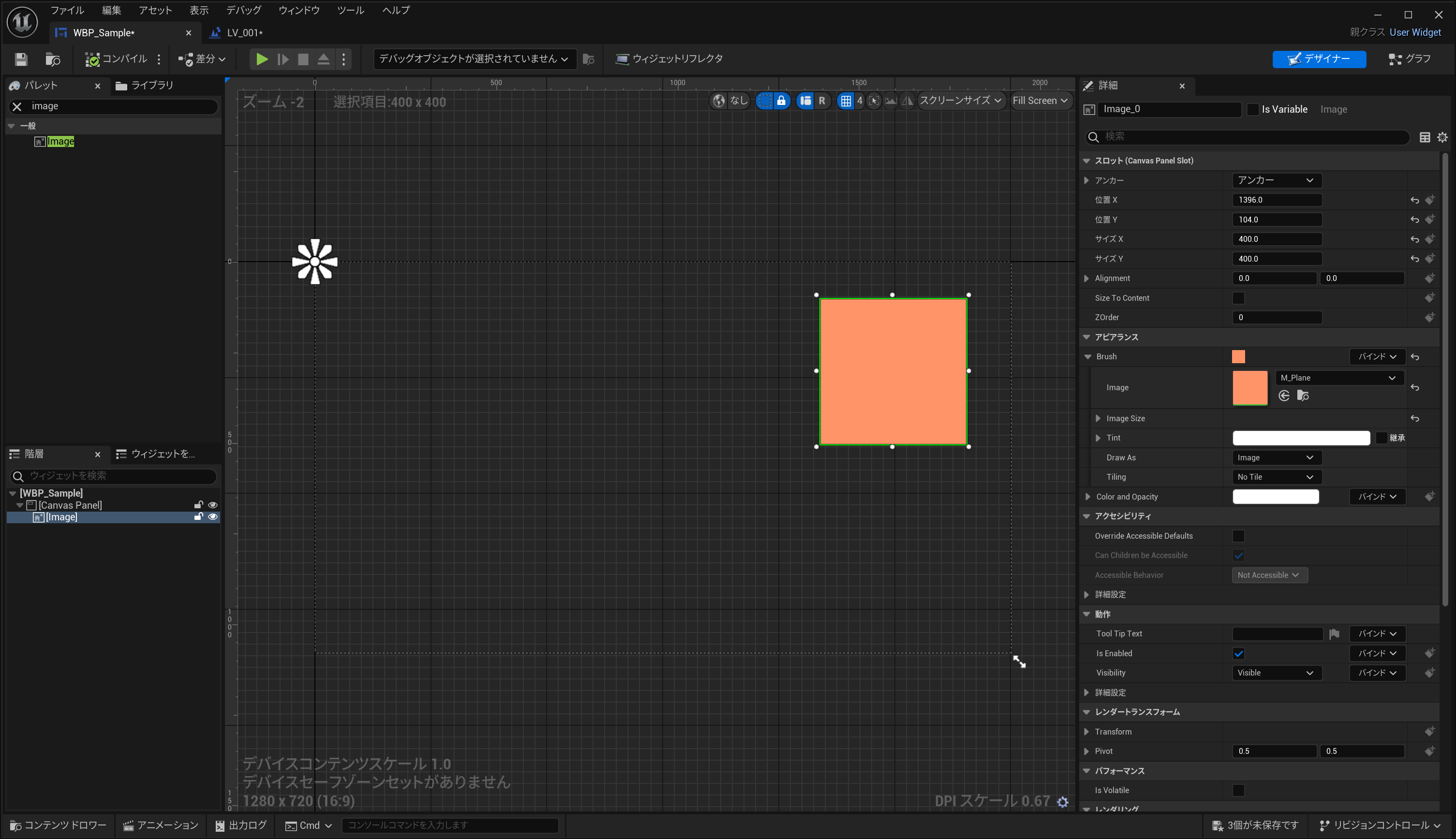Toggle the designer localization globe icon
The width and height of the screenshot is (1456, 839).
tap(718, 101)
